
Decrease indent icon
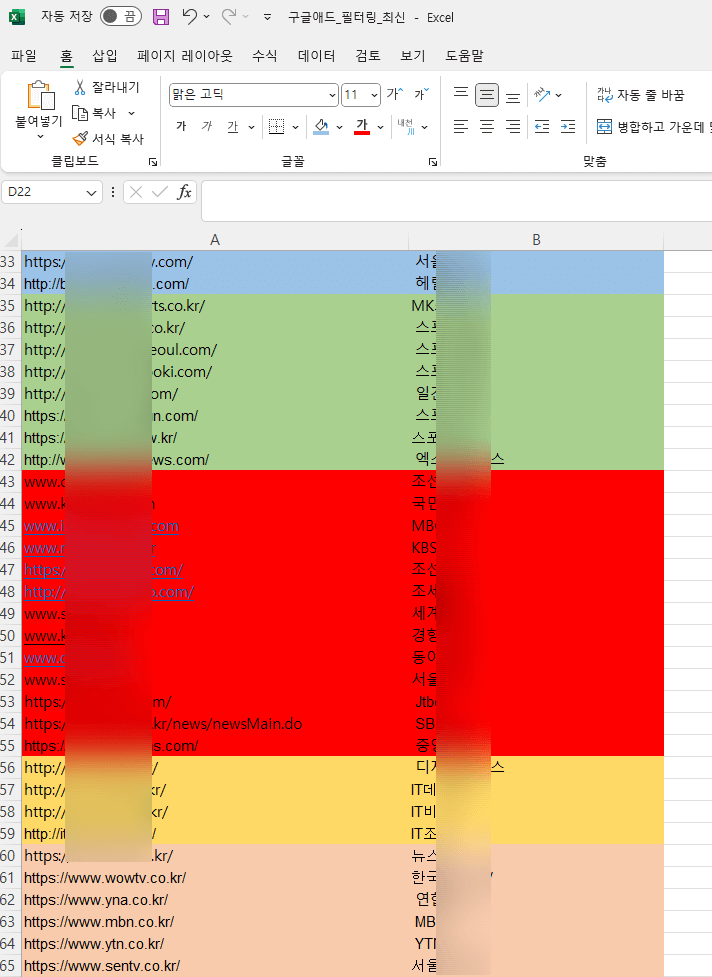tap(542, 126)
